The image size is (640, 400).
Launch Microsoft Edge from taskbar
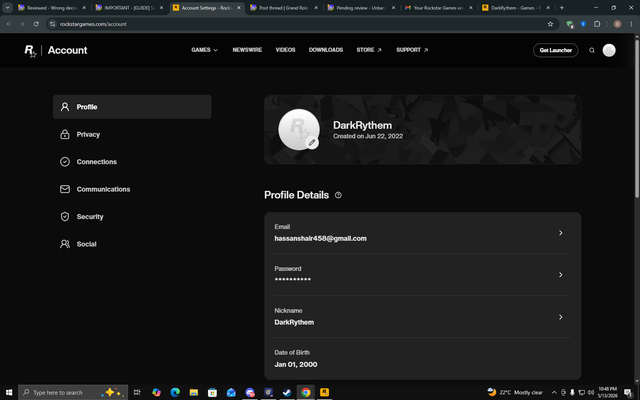coord(175,392)
